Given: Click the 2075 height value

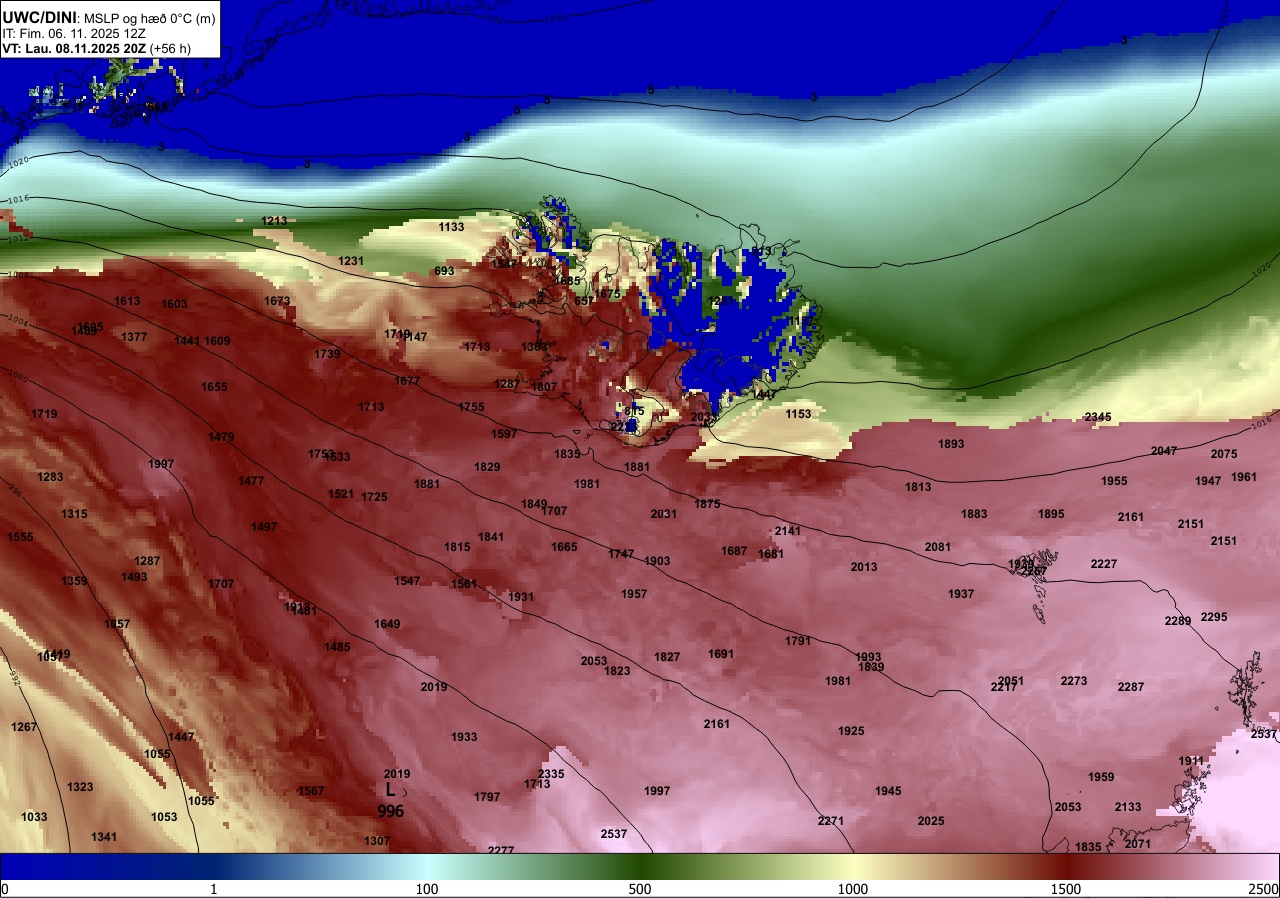Looking at the screenshot, I should pyautogui.click(x=1224, y=454).
